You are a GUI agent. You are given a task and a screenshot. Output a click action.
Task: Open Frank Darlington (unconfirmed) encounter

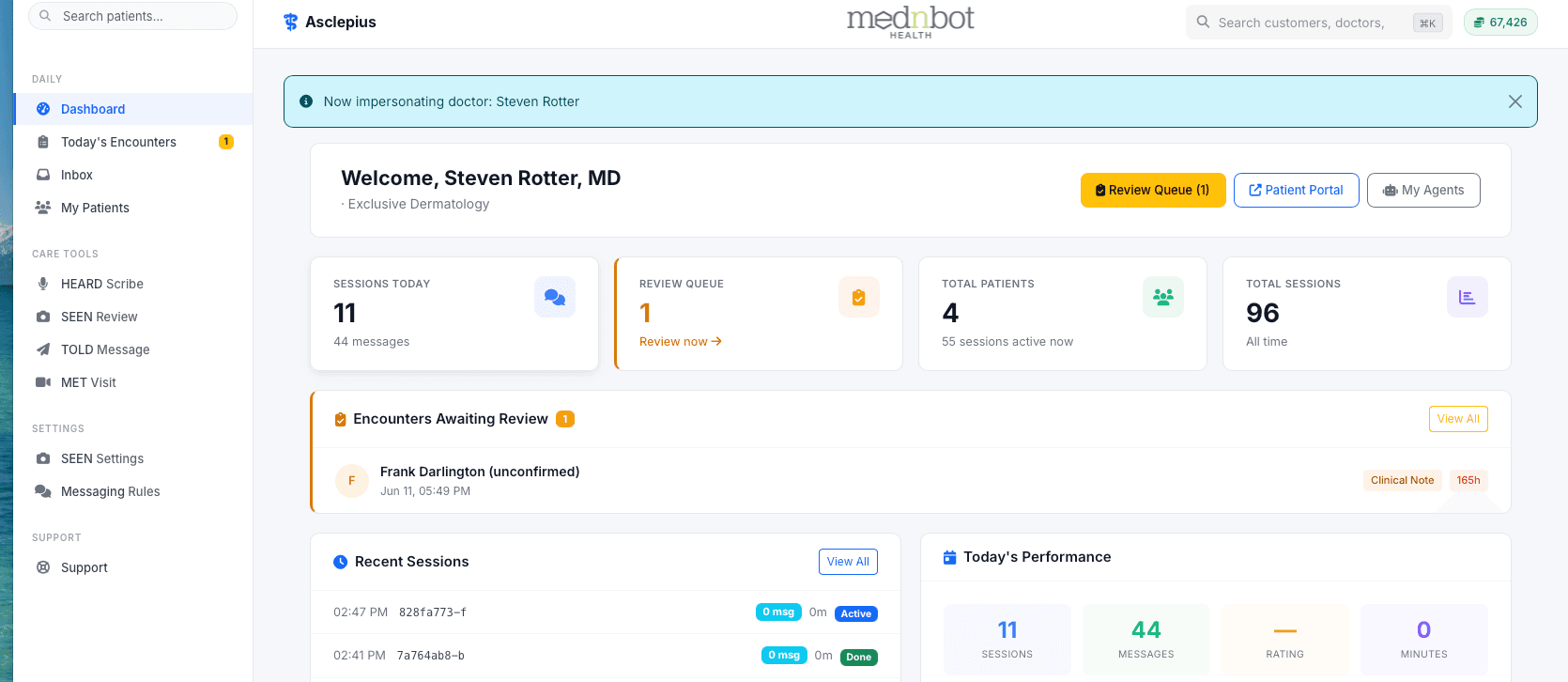911,480
